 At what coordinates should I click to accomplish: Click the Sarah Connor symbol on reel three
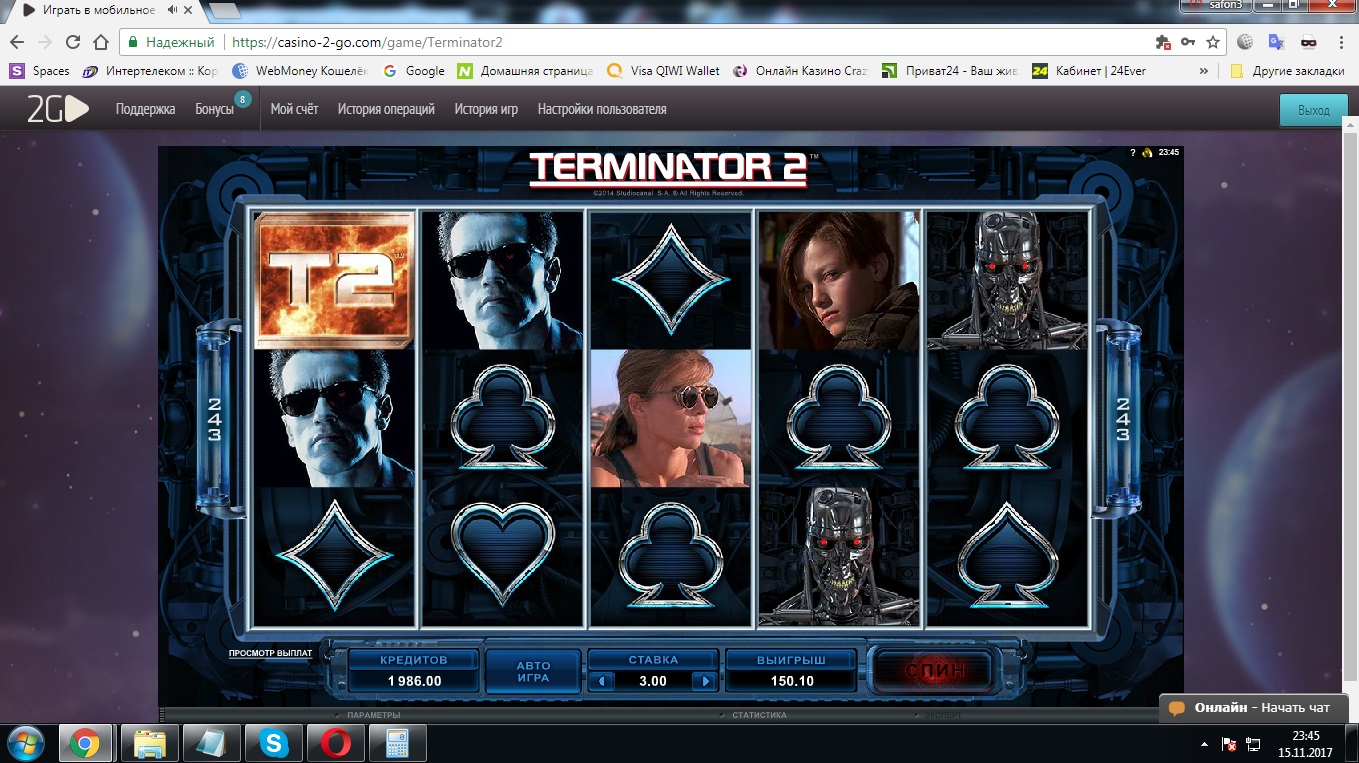(x=671, y=418)
